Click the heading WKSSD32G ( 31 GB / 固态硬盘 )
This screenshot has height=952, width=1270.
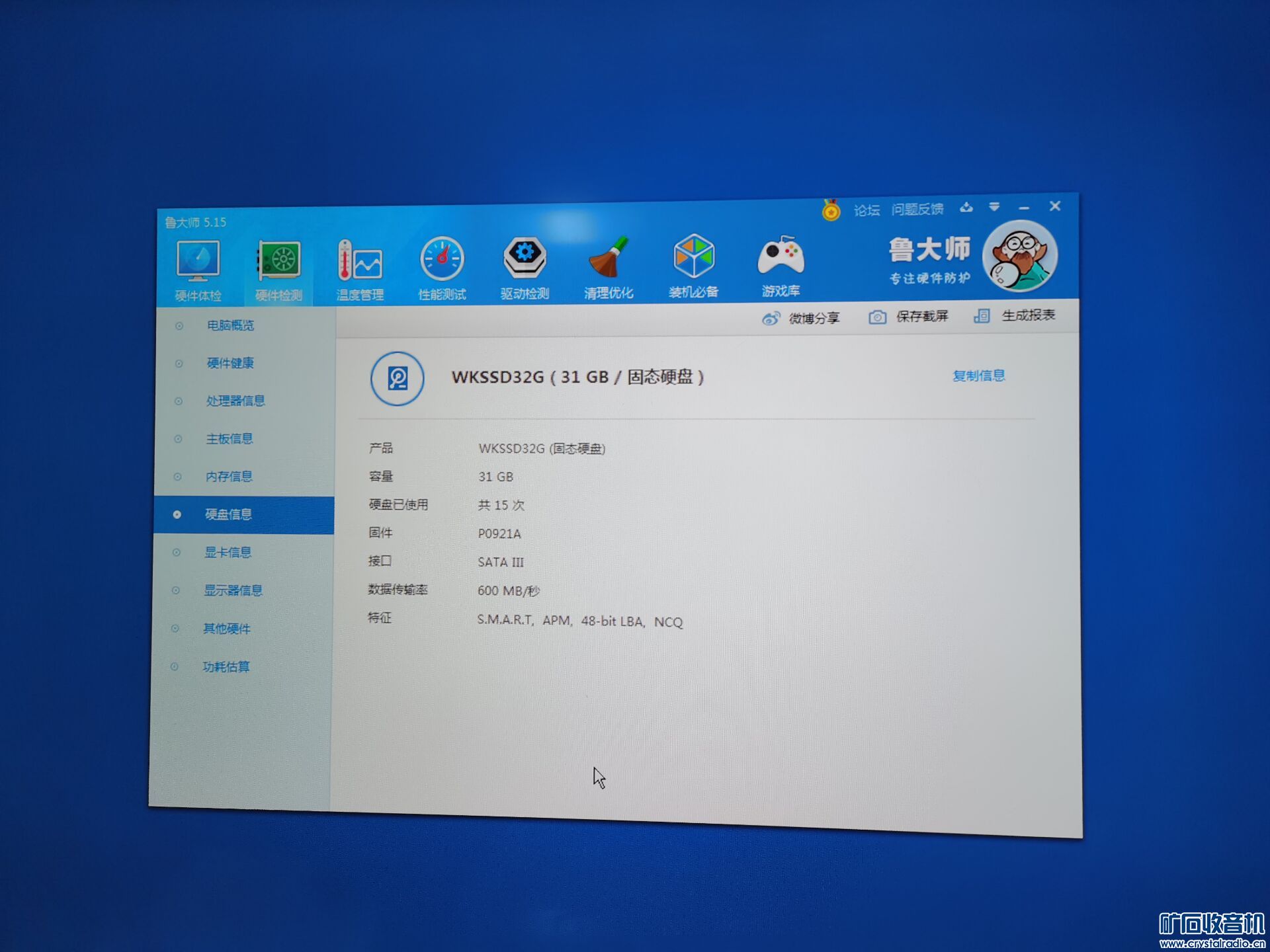577,377
